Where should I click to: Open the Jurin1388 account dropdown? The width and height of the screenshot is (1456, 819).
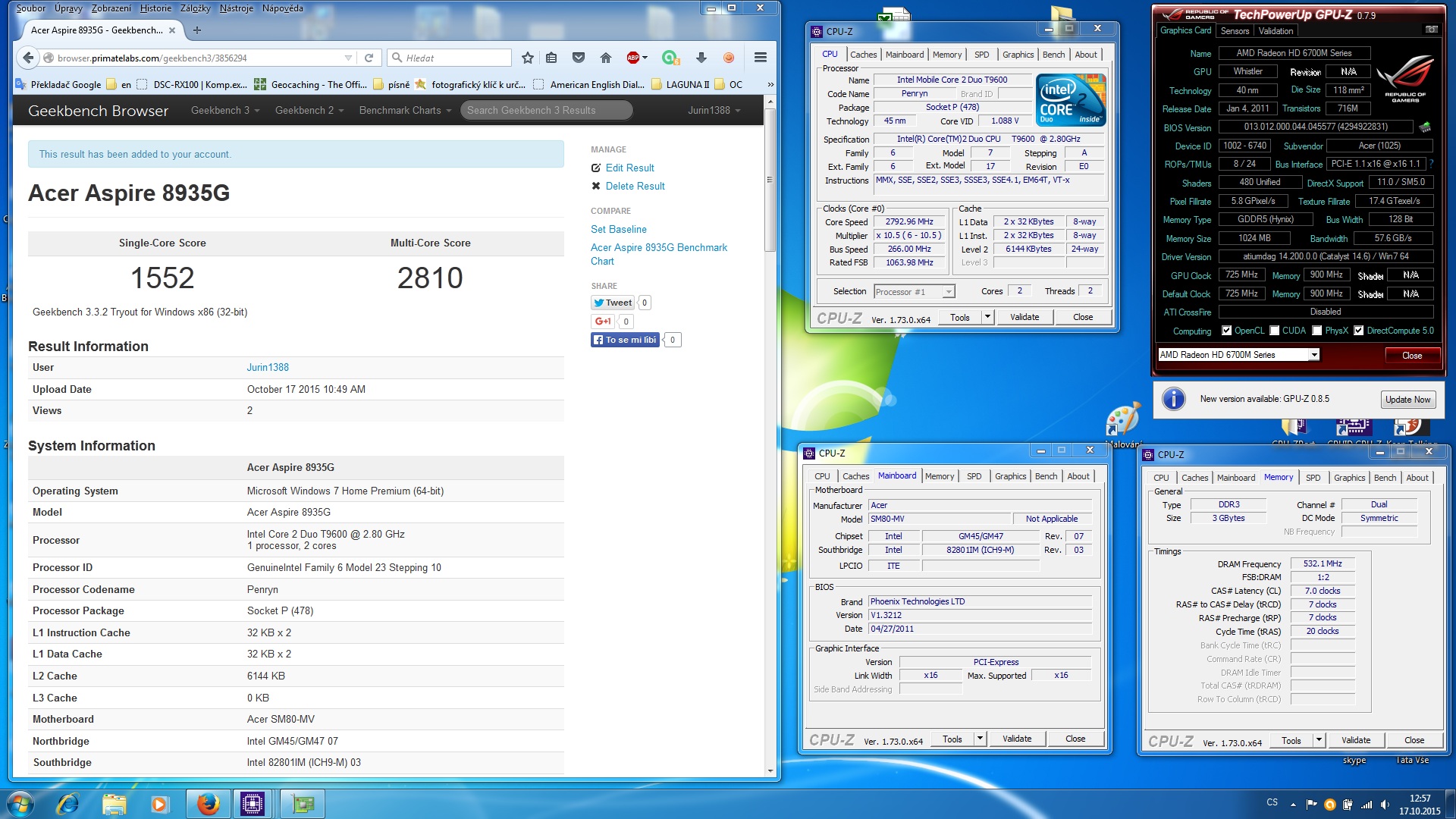pyautogui.click(x=714, y=111)
